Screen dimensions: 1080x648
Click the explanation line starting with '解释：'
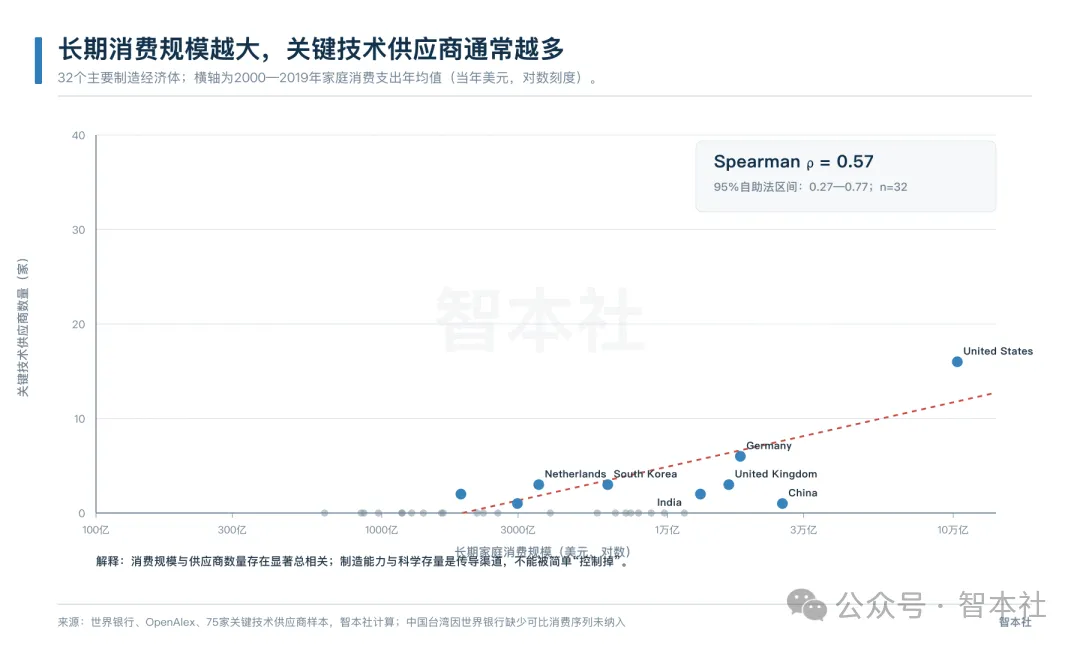(x=362, y=561)
